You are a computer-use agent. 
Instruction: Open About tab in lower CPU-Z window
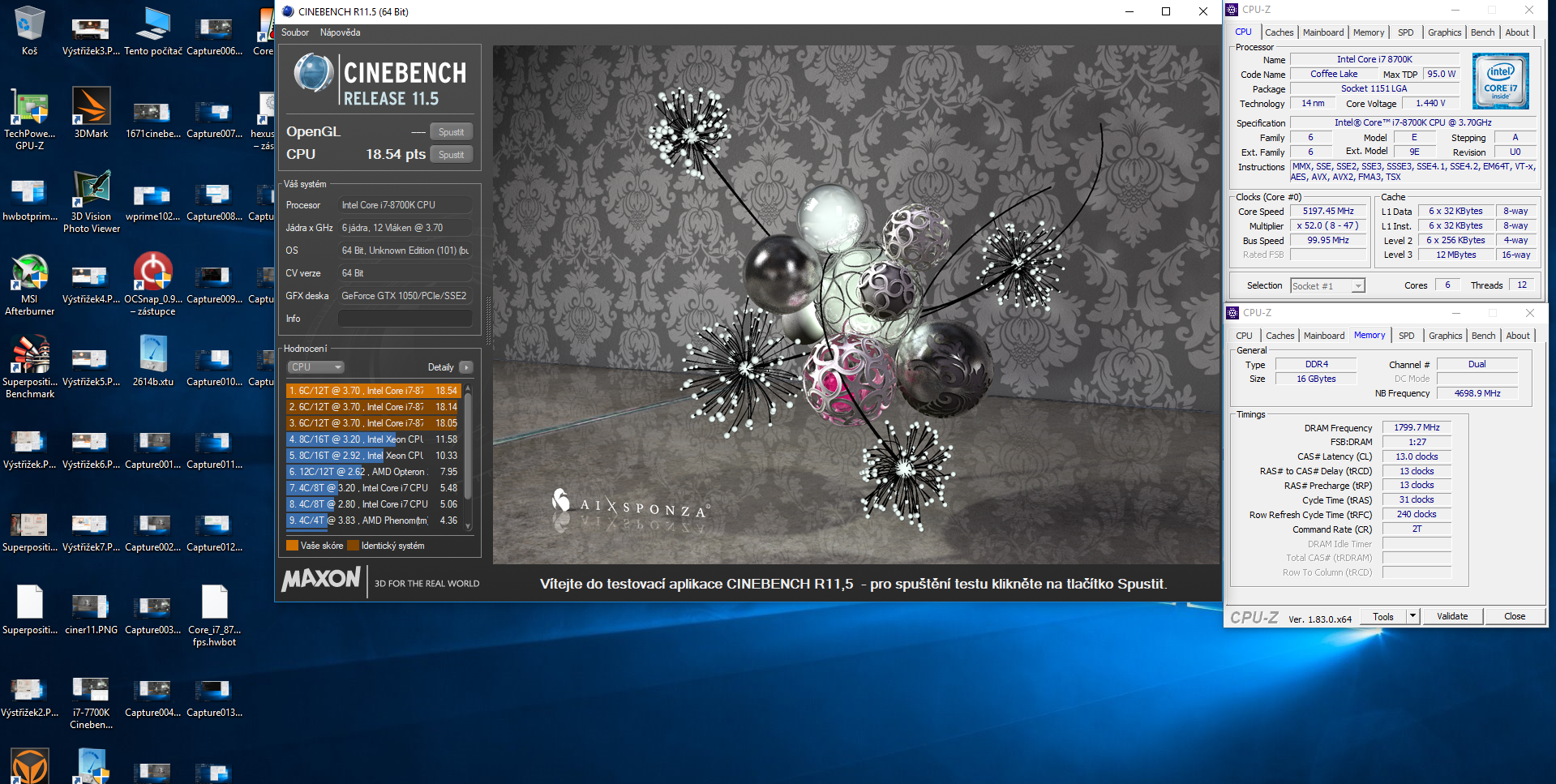coord(1518,336)
